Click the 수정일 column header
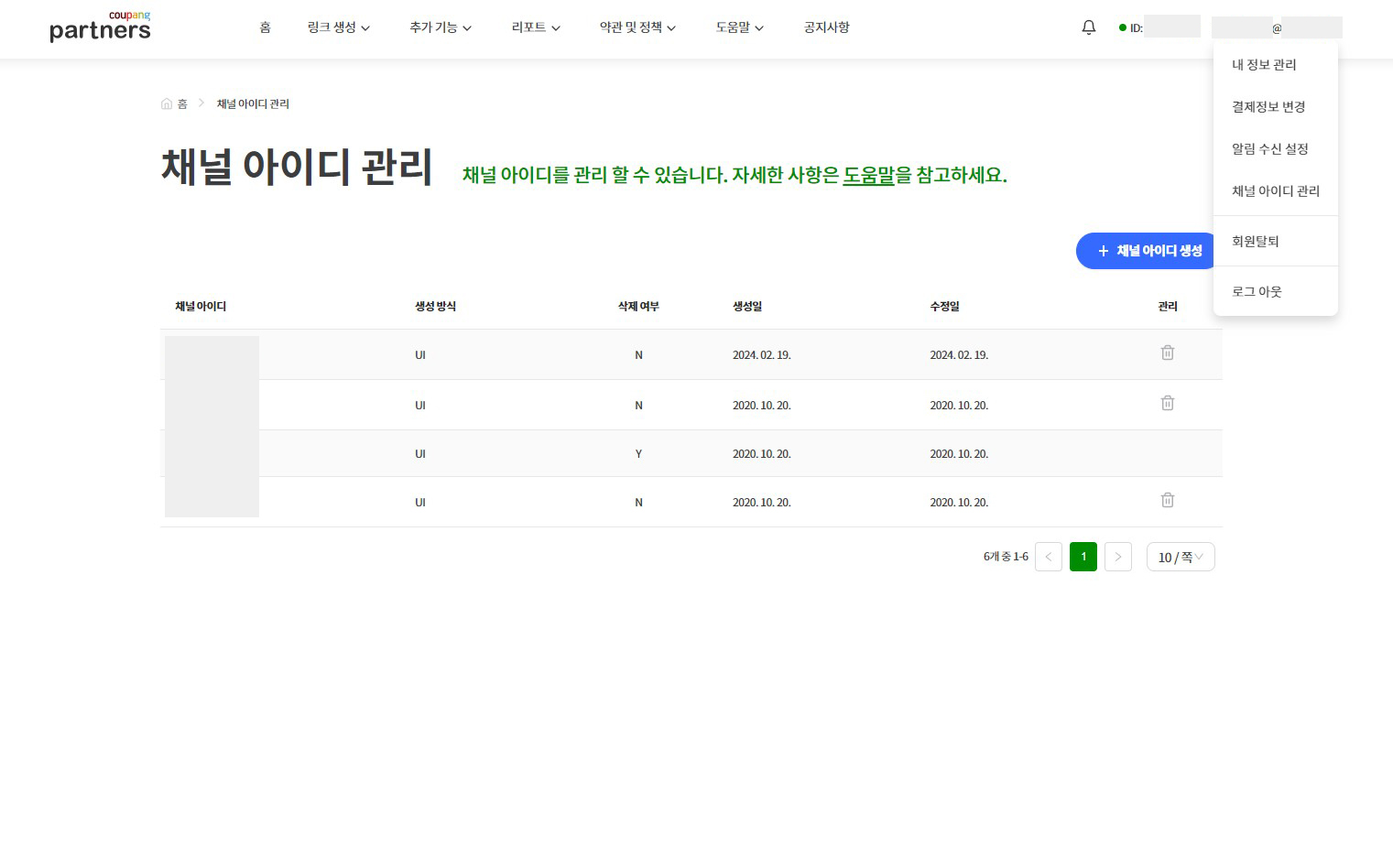The width and height of the screenshot is (1393, 868). [x=945, y=307]
